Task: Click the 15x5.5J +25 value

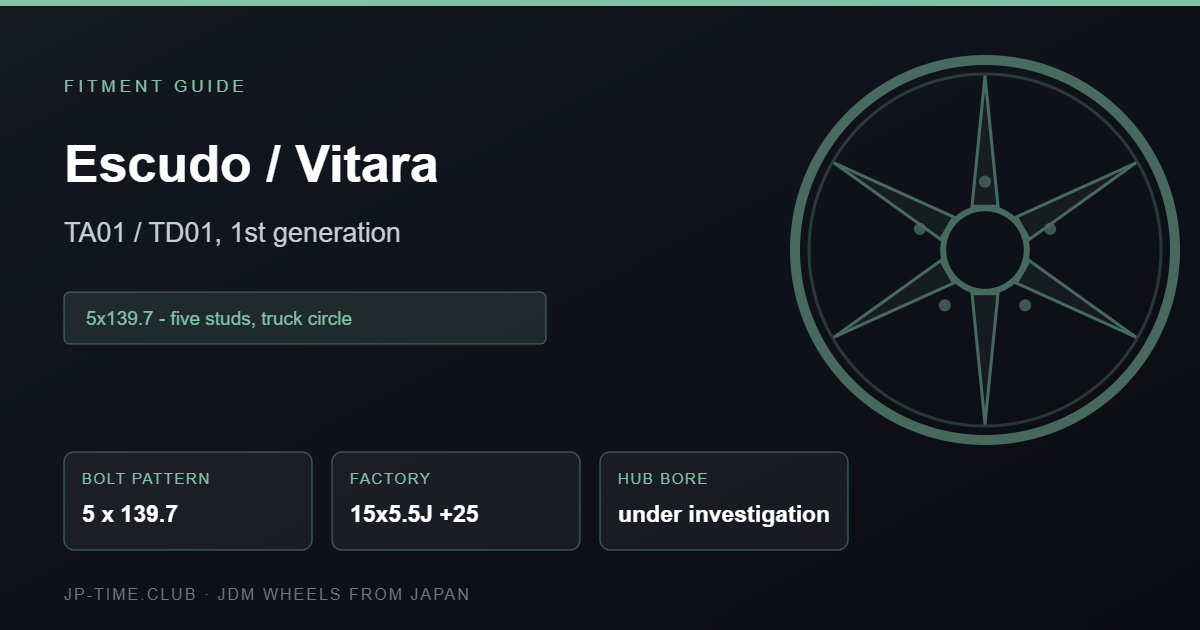Action: pos(414,515)
